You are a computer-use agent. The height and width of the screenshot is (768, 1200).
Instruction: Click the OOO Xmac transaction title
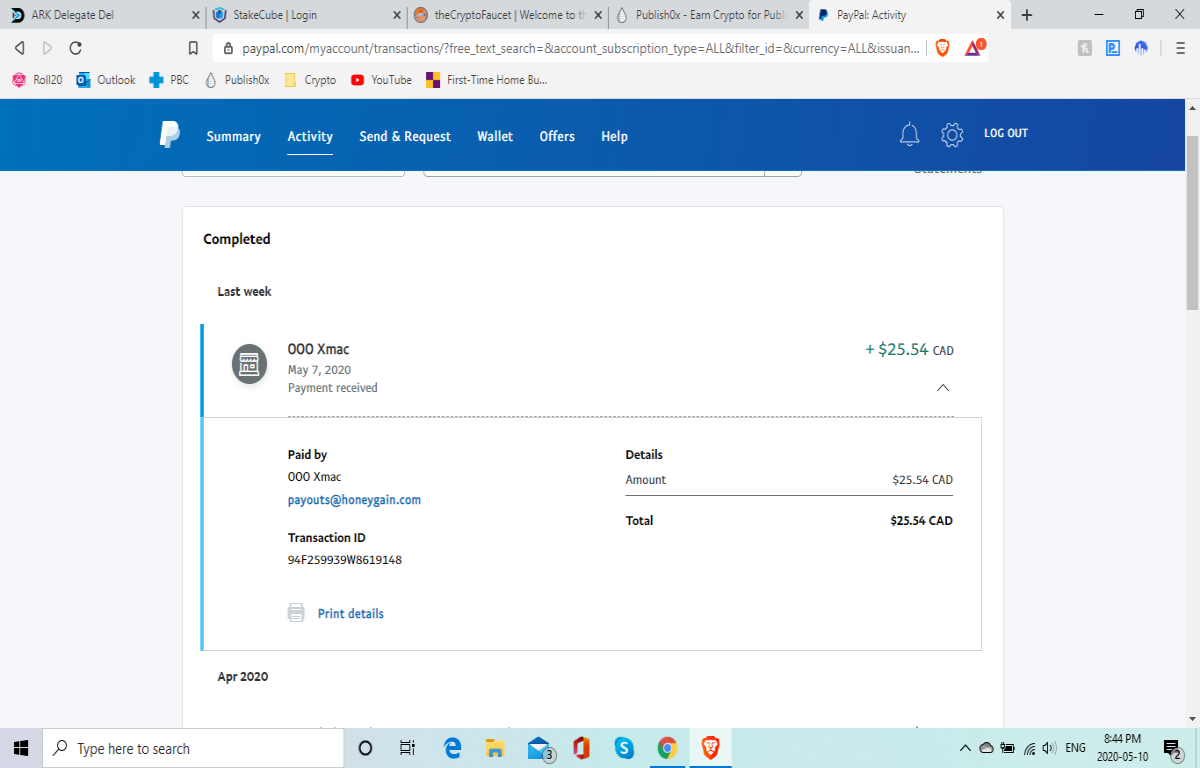318,349
